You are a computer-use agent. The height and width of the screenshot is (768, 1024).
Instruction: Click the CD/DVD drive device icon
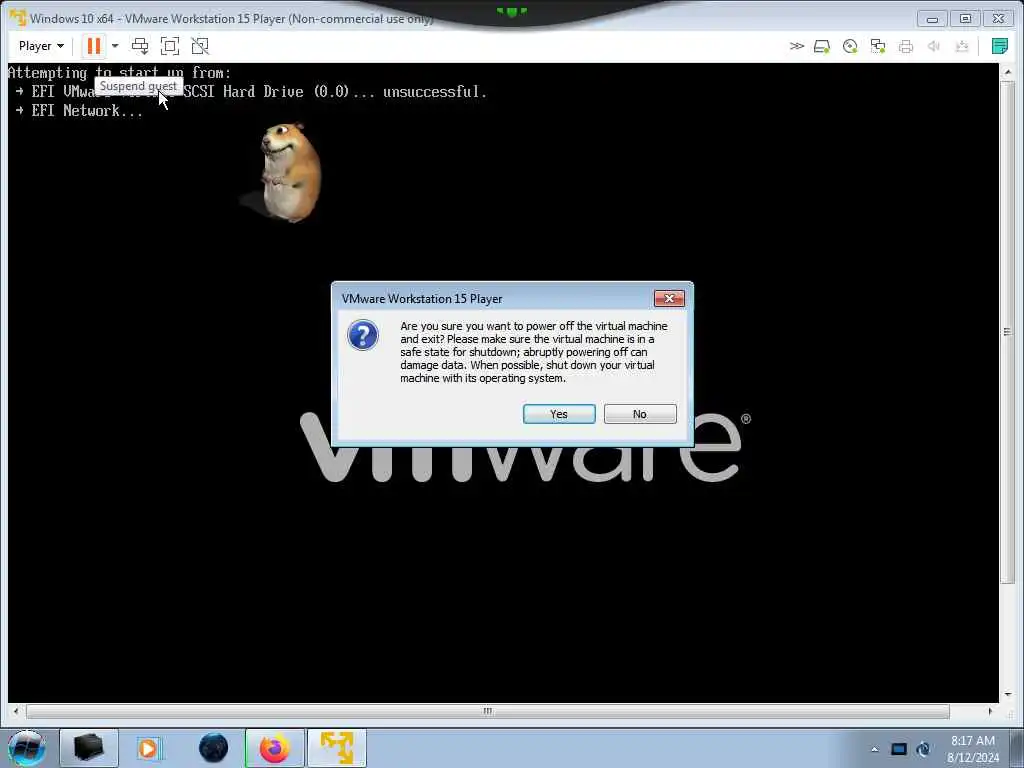850,46
